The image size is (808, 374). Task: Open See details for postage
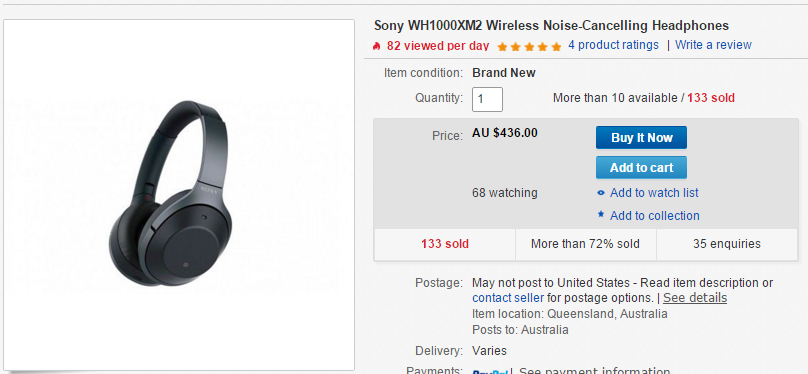coord(695,298)
